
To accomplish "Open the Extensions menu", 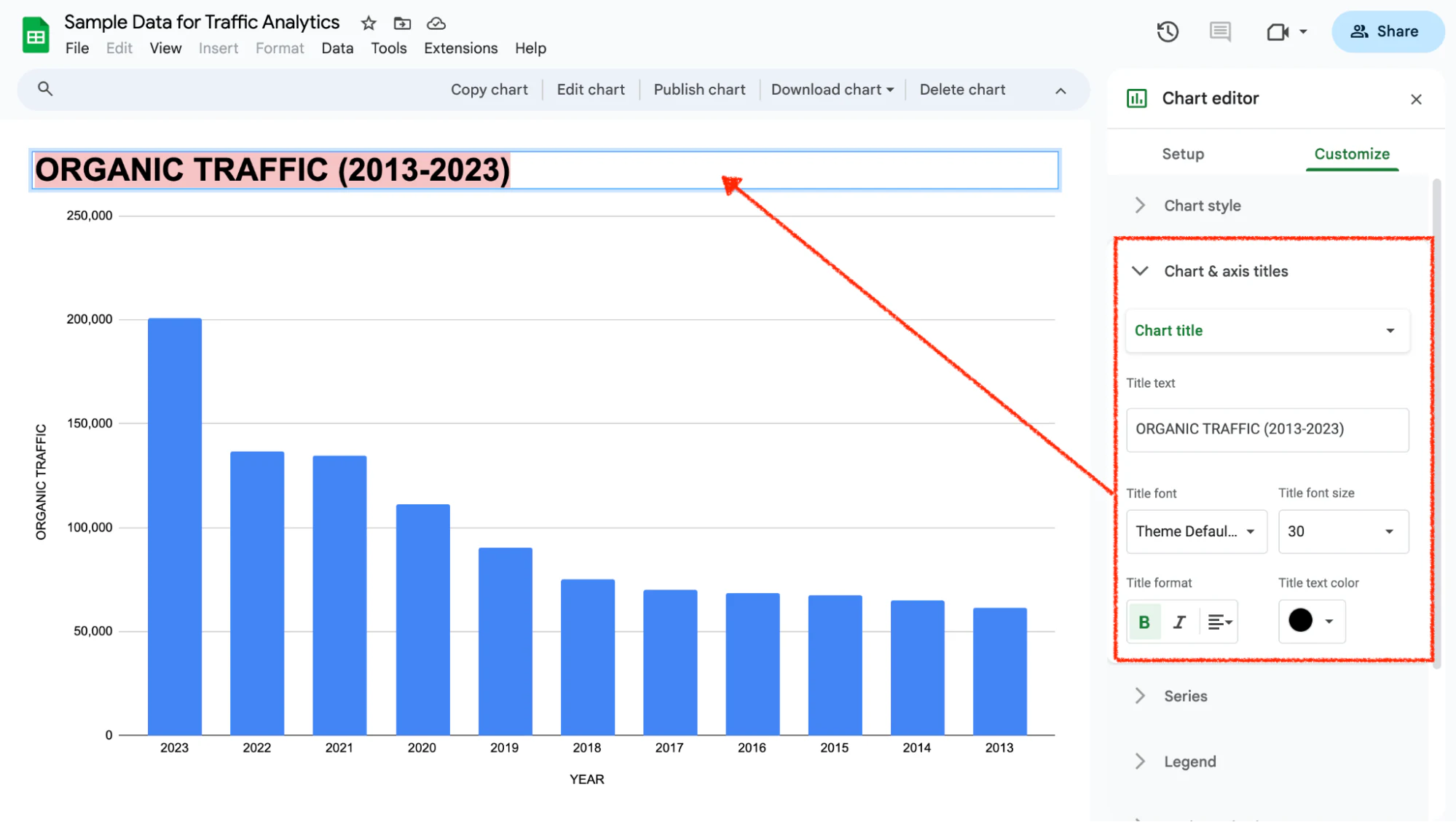I will click(461, 48).
